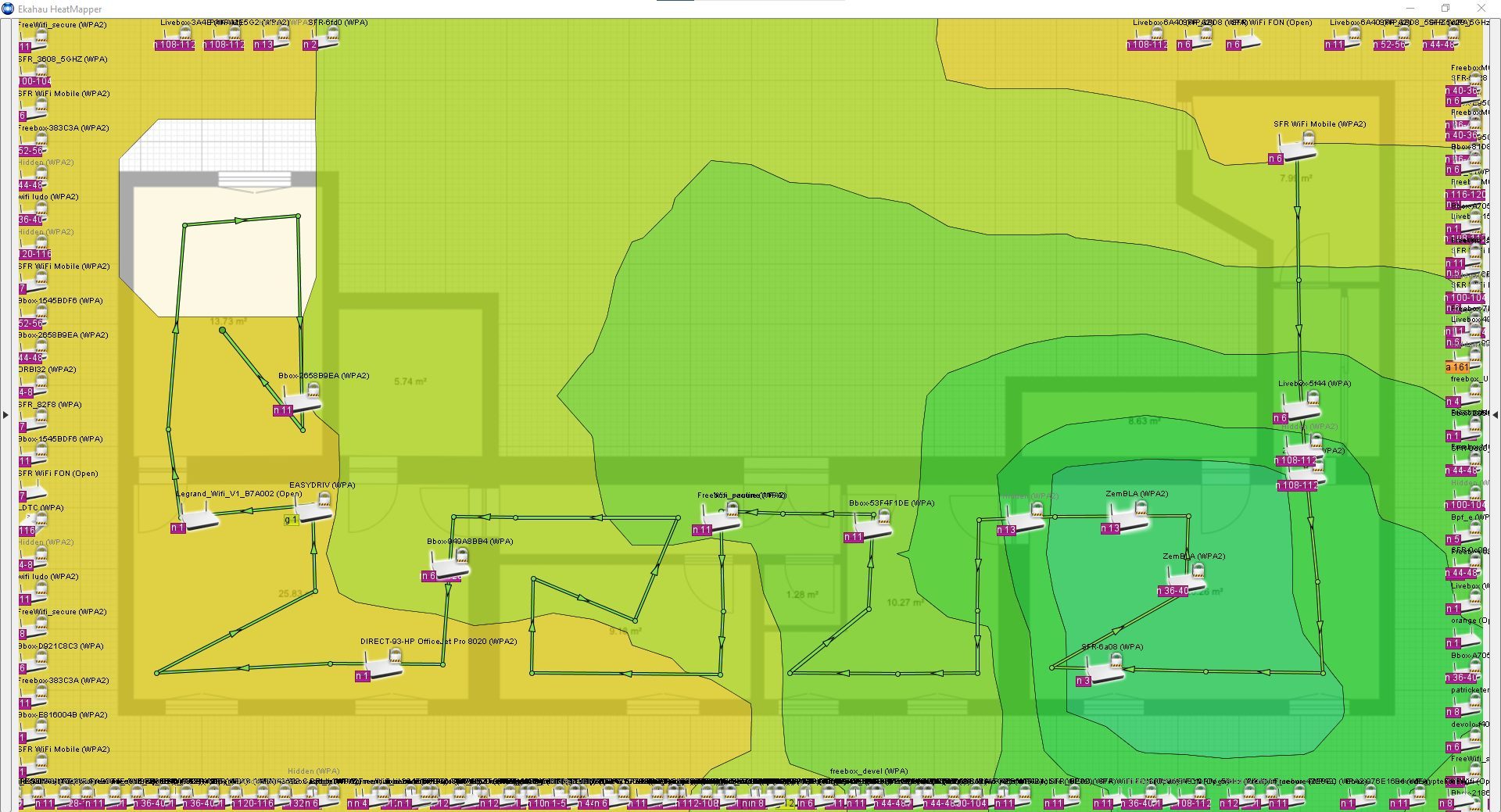
Task: Click the 'n 3' channel badge of SFR-6a08
Action: (x=1083, y=681)
